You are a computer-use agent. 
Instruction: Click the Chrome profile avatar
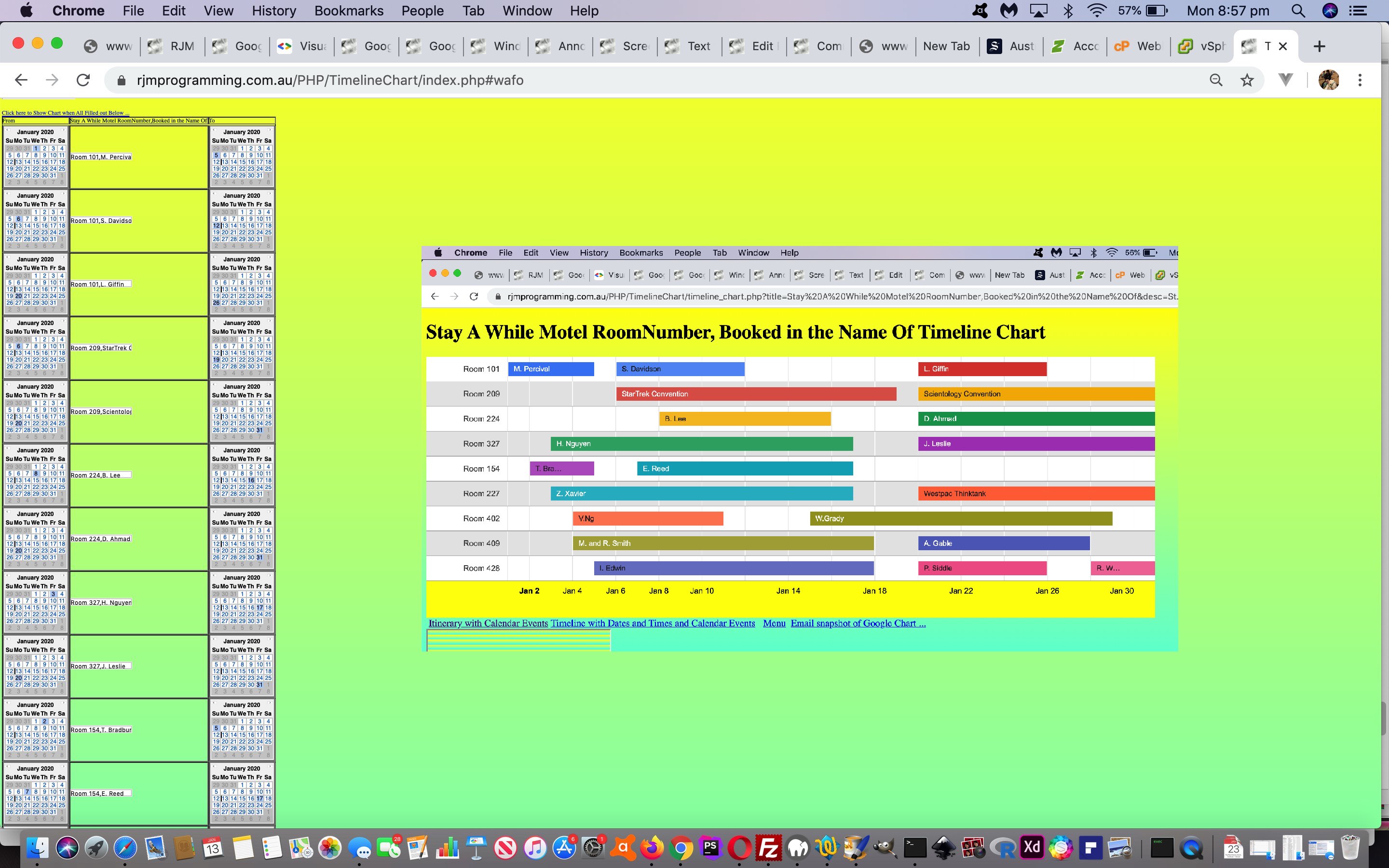click(x=1328, y=81)
